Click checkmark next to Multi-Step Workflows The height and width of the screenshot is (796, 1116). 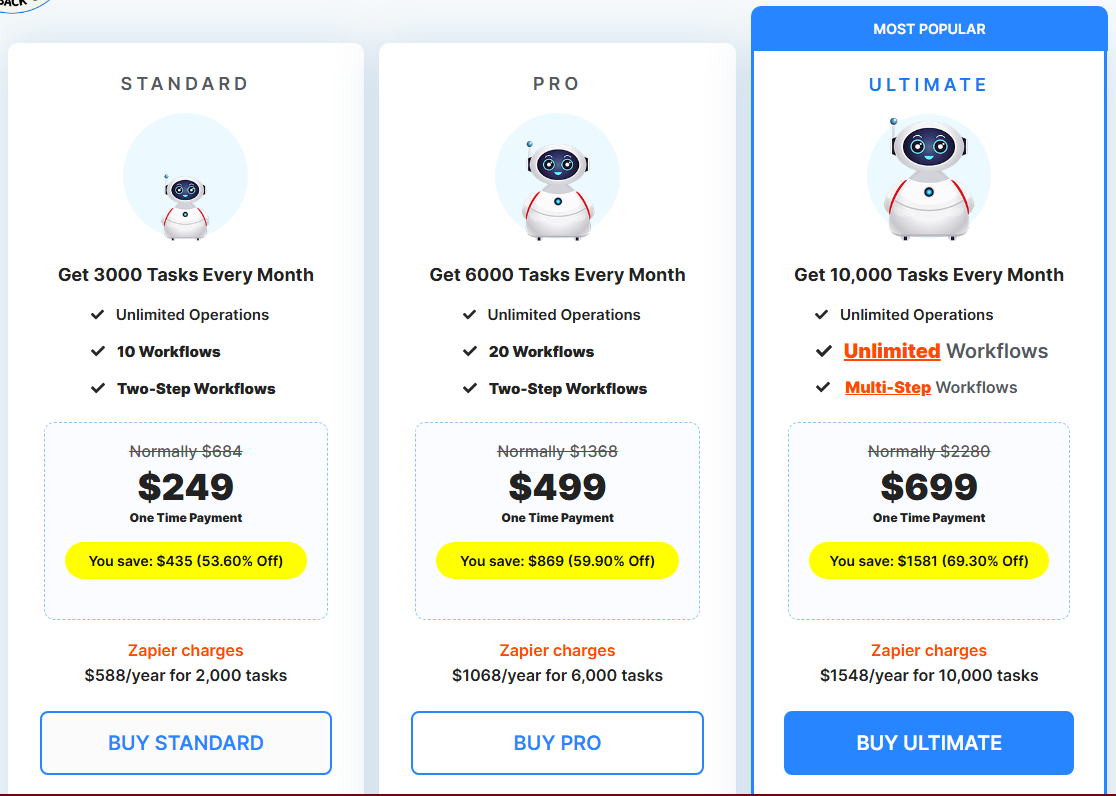823,387
